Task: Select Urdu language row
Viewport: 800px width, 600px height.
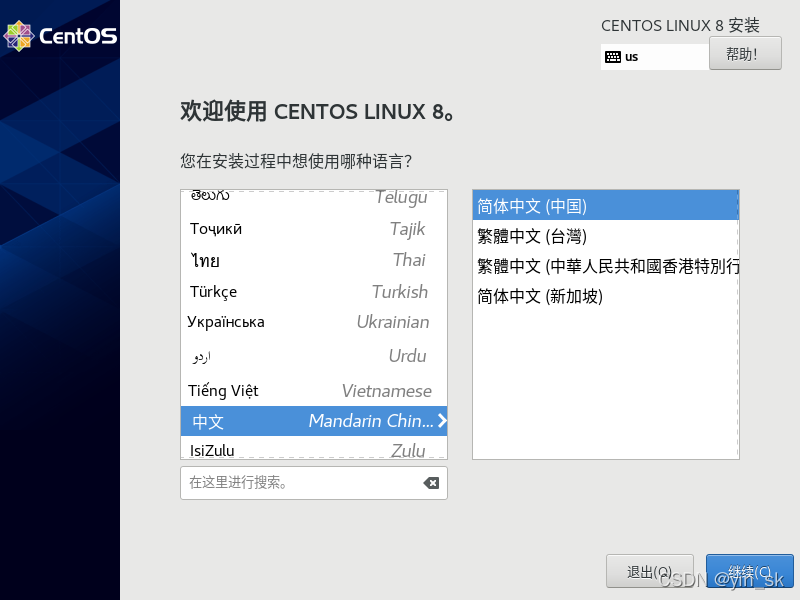Action: pyautogui.click(x=314, y=356)
